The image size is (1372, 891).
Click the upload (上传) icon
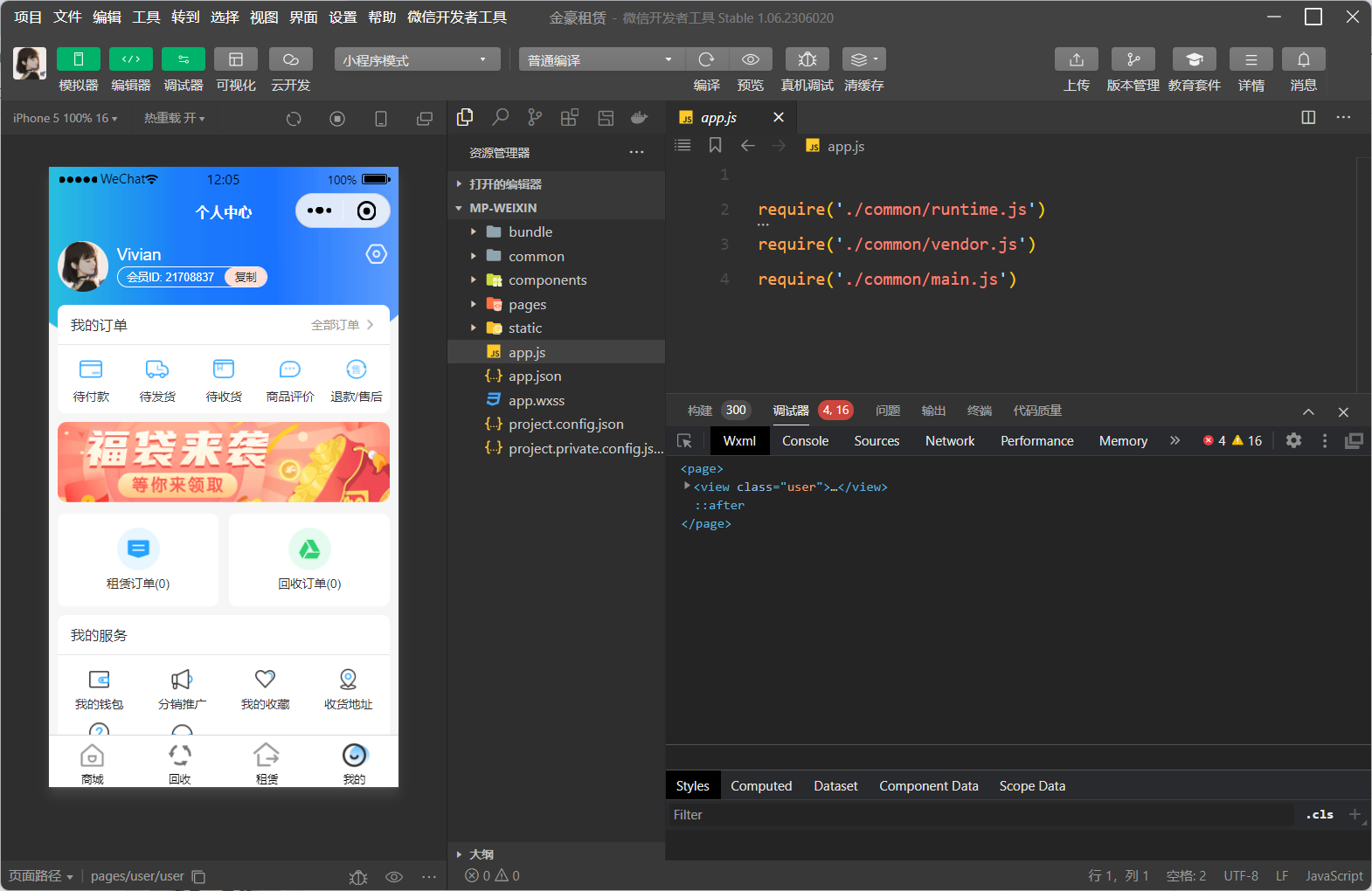click(1077, 59)
